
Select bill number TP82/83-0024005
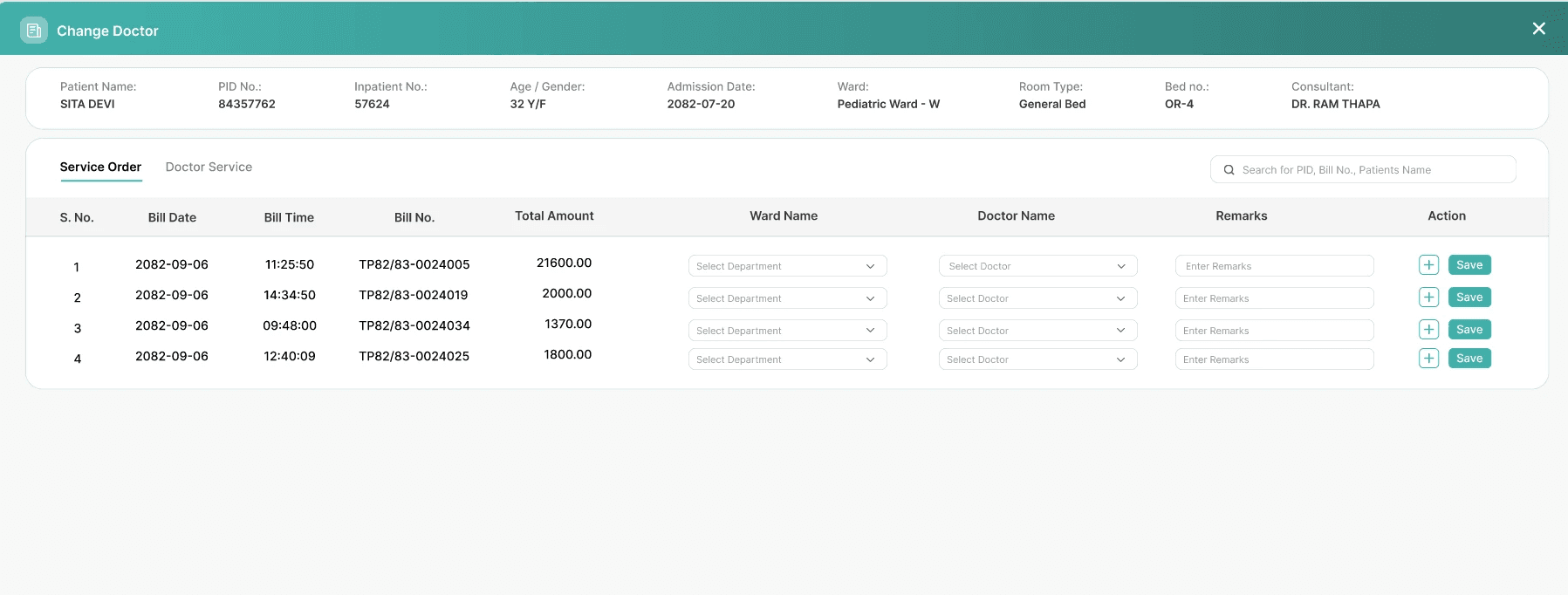[414, 264]
